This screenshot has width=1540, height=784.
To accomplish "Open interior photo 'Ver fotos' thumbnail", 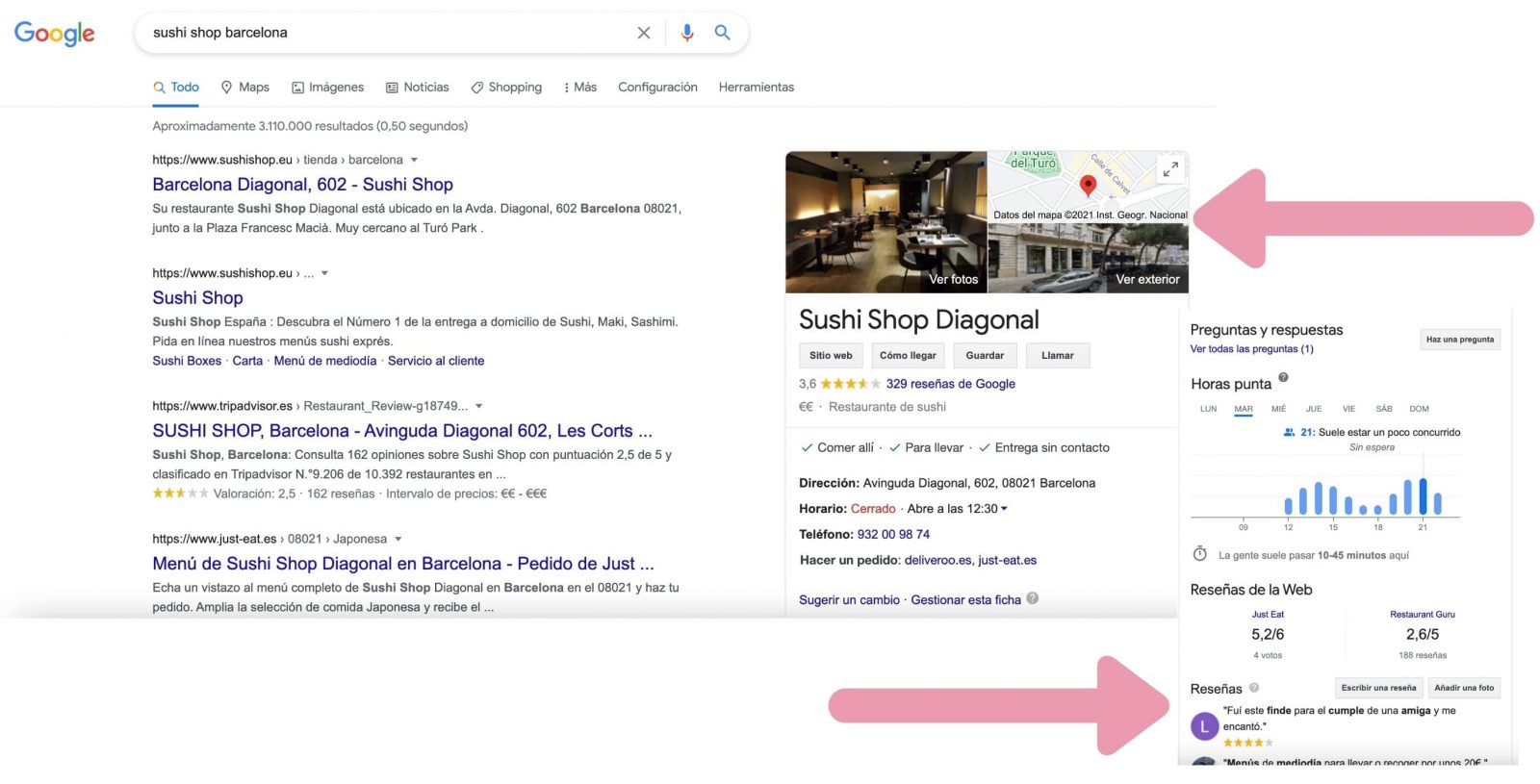I will (x=886, y=222).
